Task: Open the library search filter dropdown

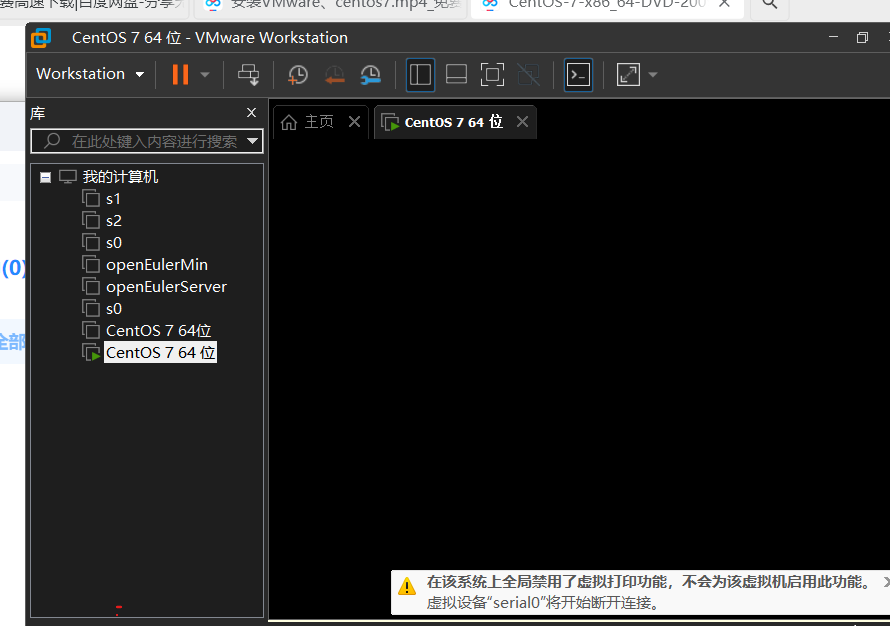Action: 253,141
